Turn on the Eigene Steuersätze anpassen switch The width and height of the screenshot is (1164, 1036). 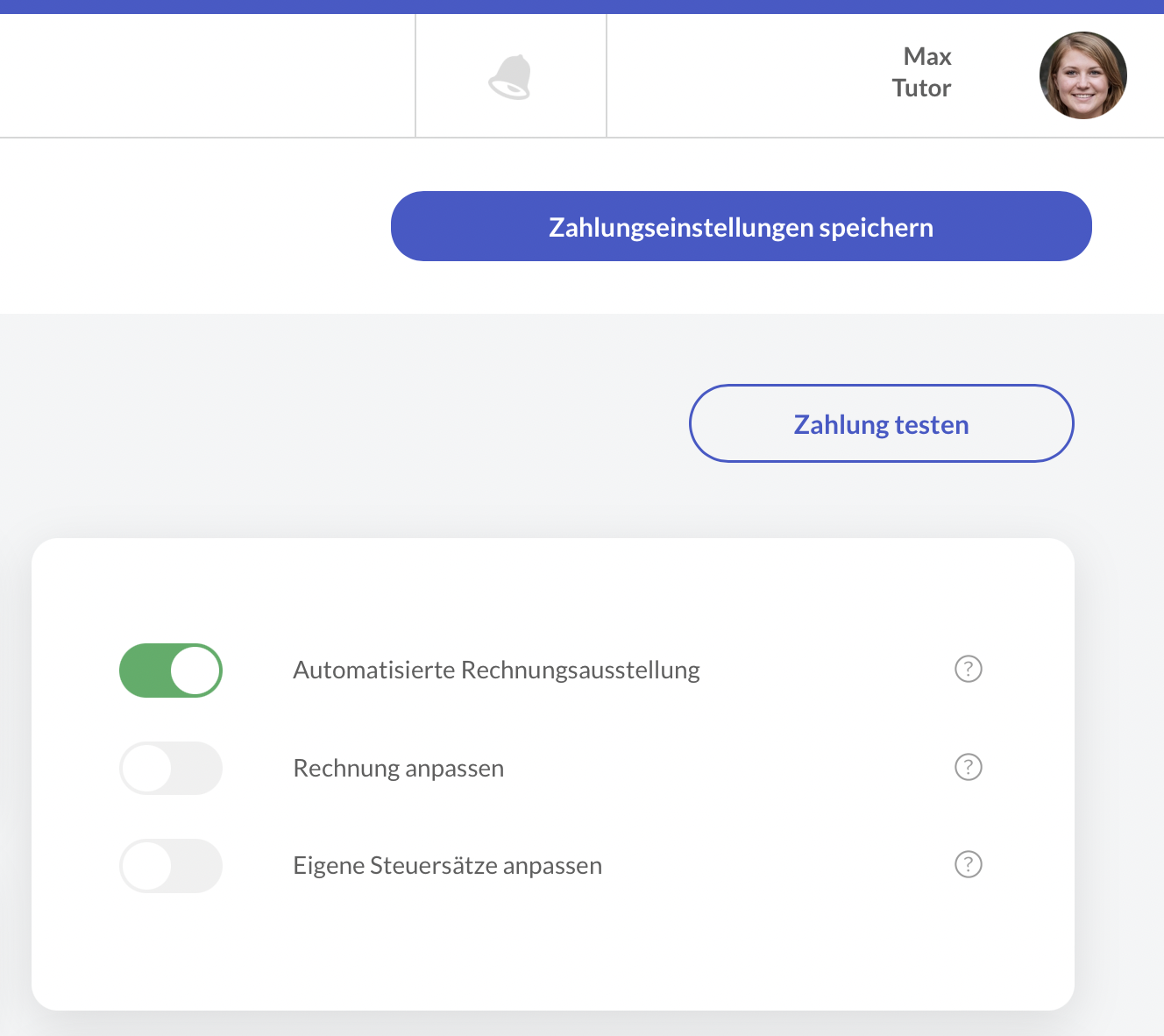pos(171,866)
